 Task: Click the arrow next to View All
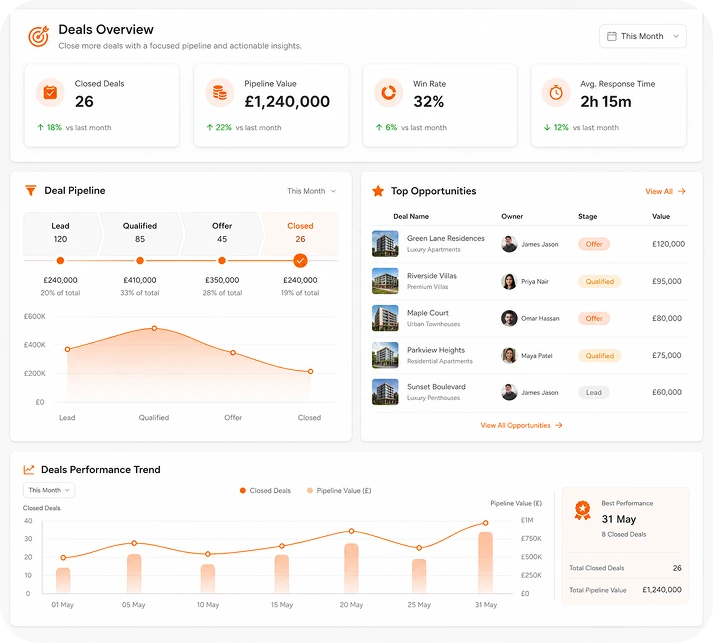pyautogui.click(x=682, y=191)
